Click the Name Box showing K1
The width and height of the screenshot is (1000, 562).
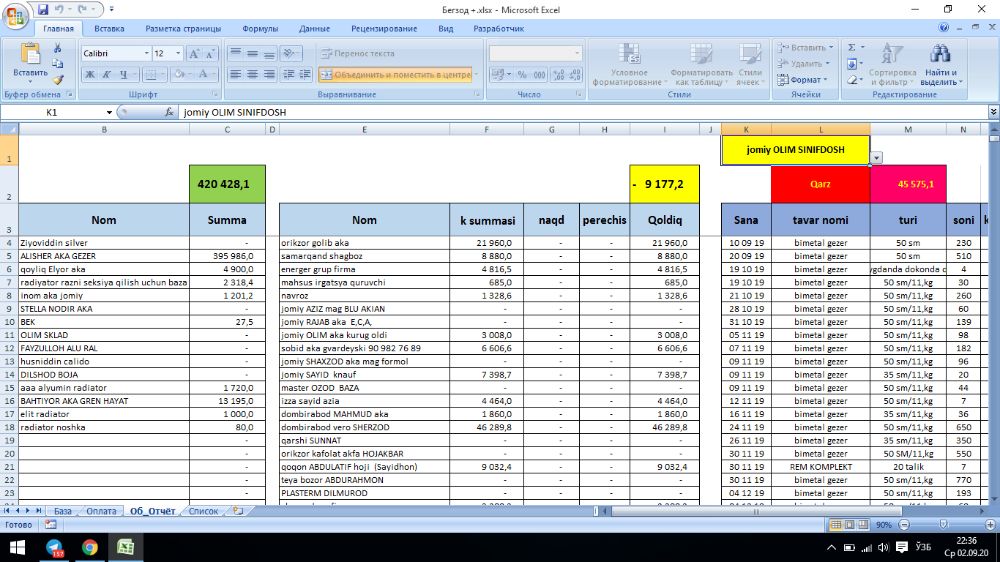point(52,112)
